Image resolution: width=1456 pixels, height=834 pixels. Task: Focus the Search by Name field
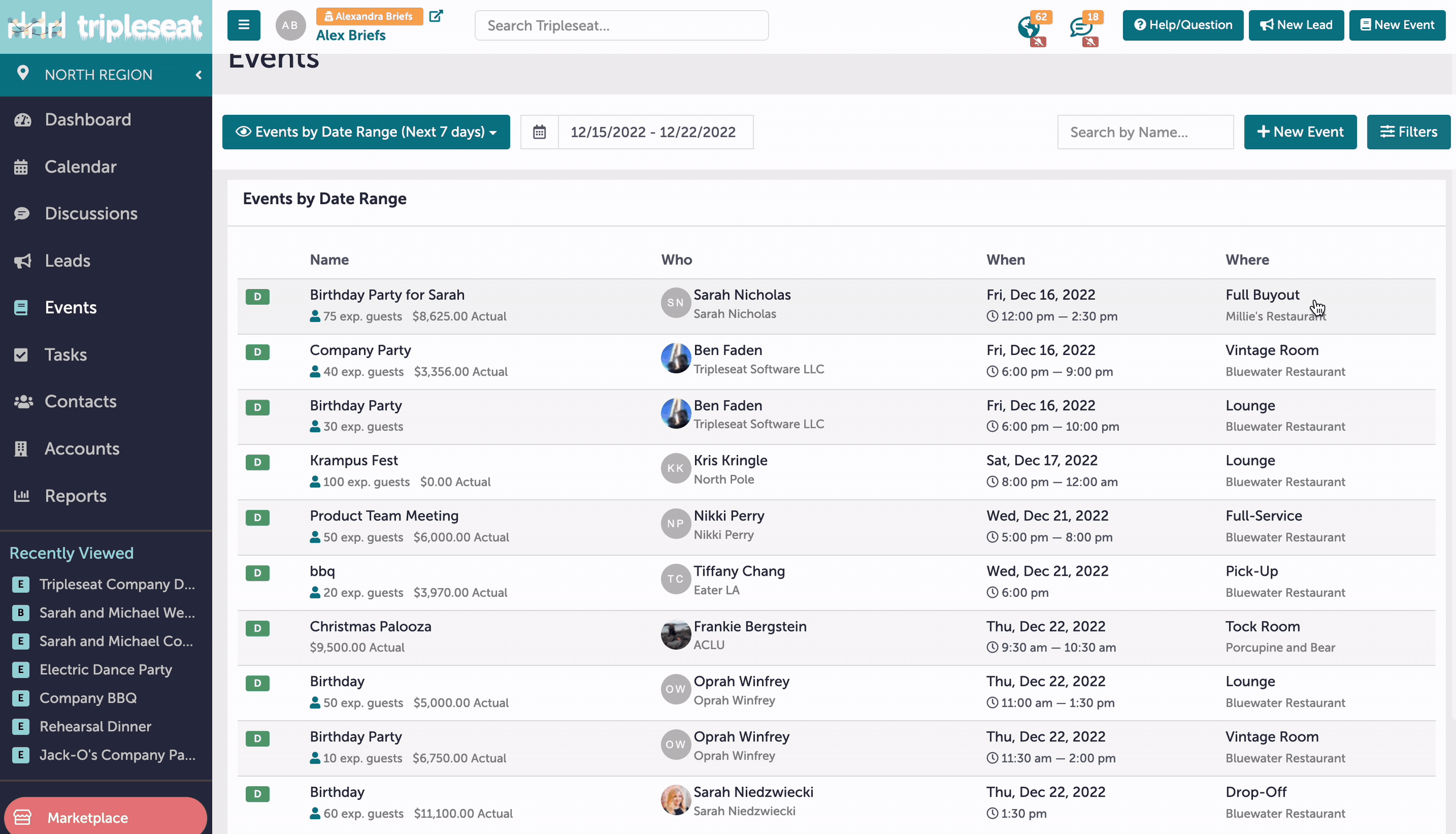pyautogui.click(x=1145, y=132)
